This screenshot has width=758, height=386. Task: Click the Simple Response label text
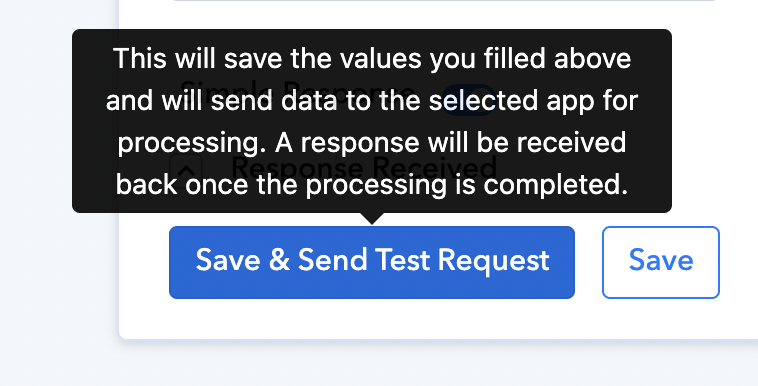coord(297,92)
